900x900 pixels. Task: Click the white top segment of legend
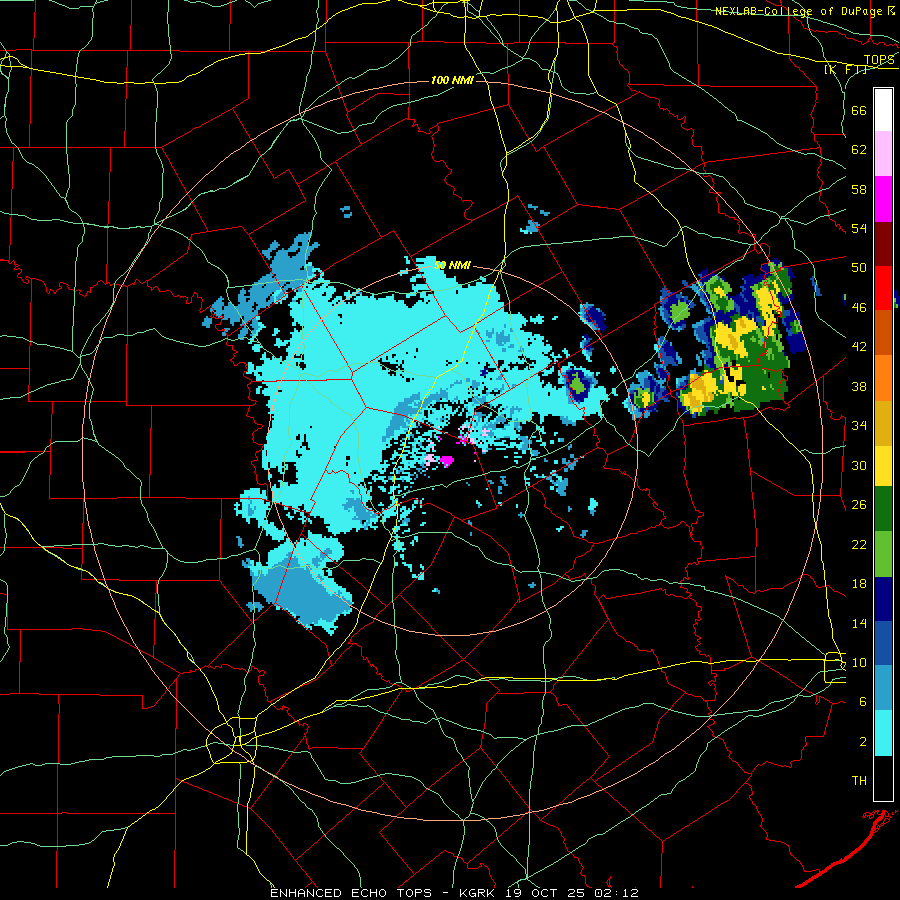pyautogui.click(x=883, y=110)
